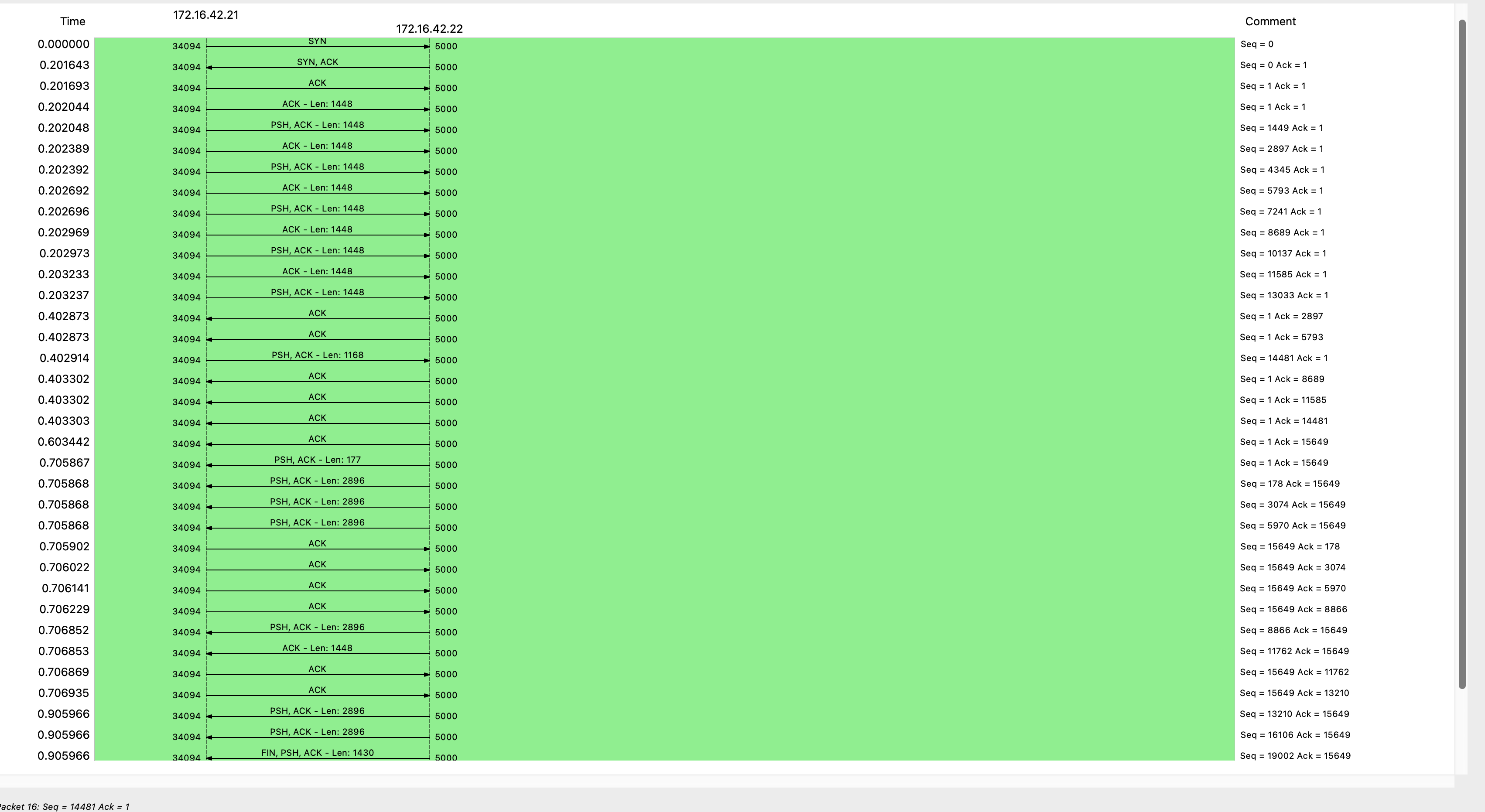The height and width of the screenshot is (812, 1485).
Task: Select the ACK packet at time 0.603442
Action: (x=317, y=442)
